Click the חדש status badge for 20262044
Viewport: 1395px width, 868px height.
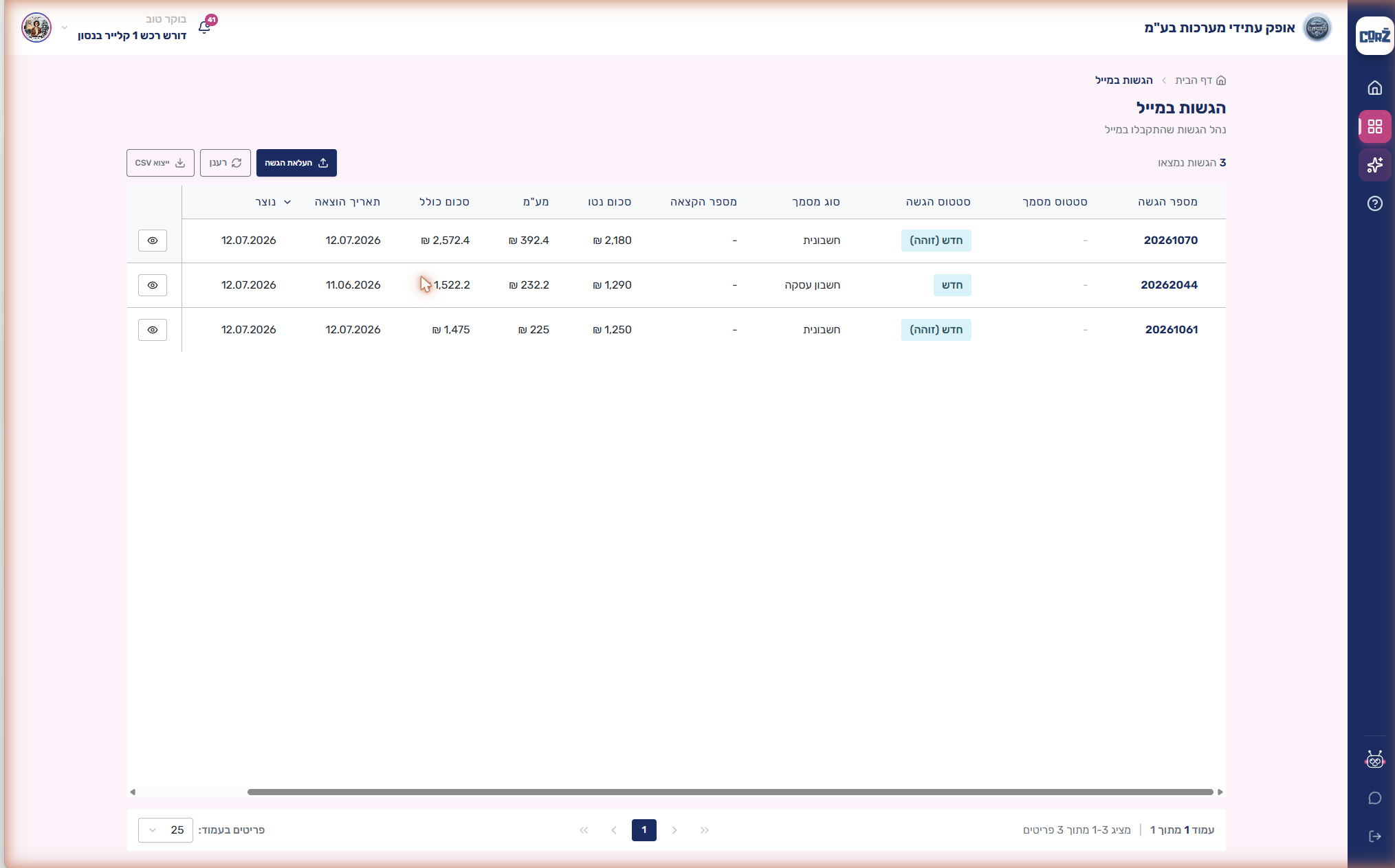[952, 285]
